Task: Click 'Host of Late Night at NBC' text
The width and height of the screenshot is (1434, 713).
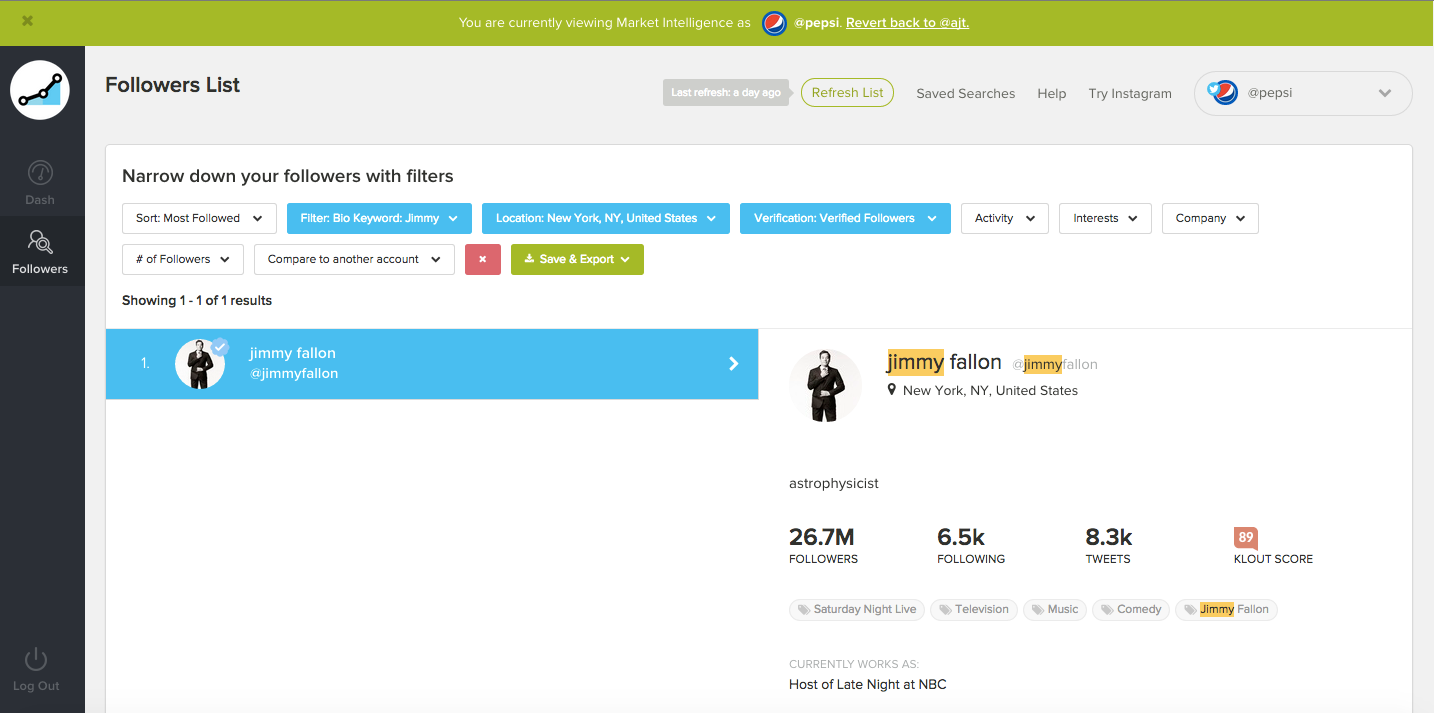Action: coord(867,685)
